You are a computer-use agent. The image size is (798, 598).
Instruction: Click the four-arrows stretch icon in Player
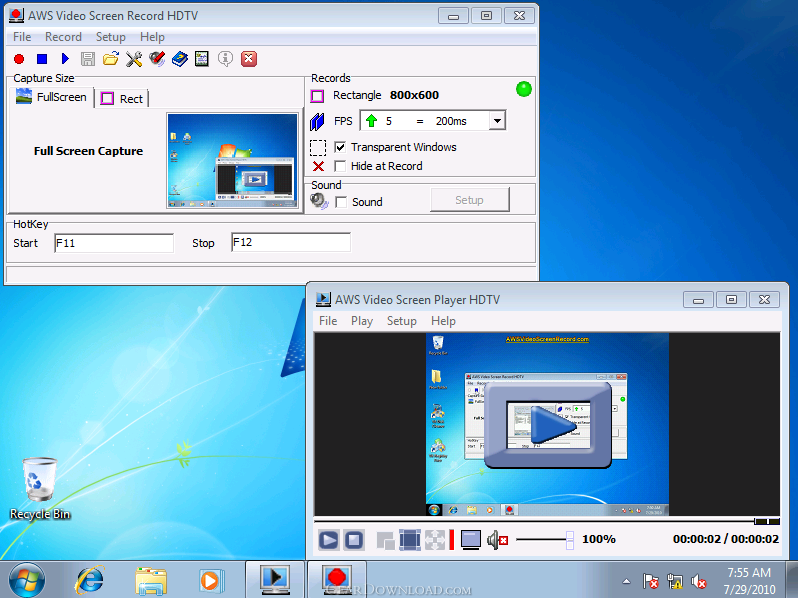pyautogui.click(x=435, y=540)
